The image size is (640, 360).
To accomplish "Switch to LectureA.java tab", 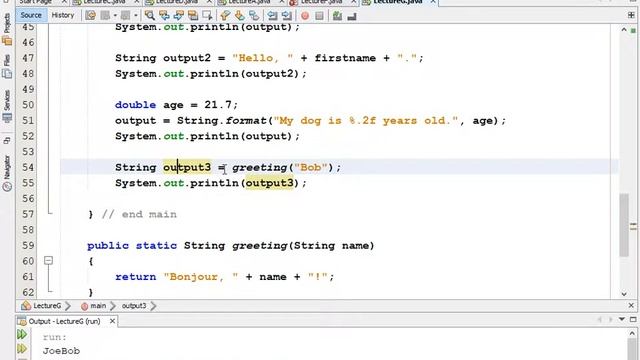I will [249, 2].
